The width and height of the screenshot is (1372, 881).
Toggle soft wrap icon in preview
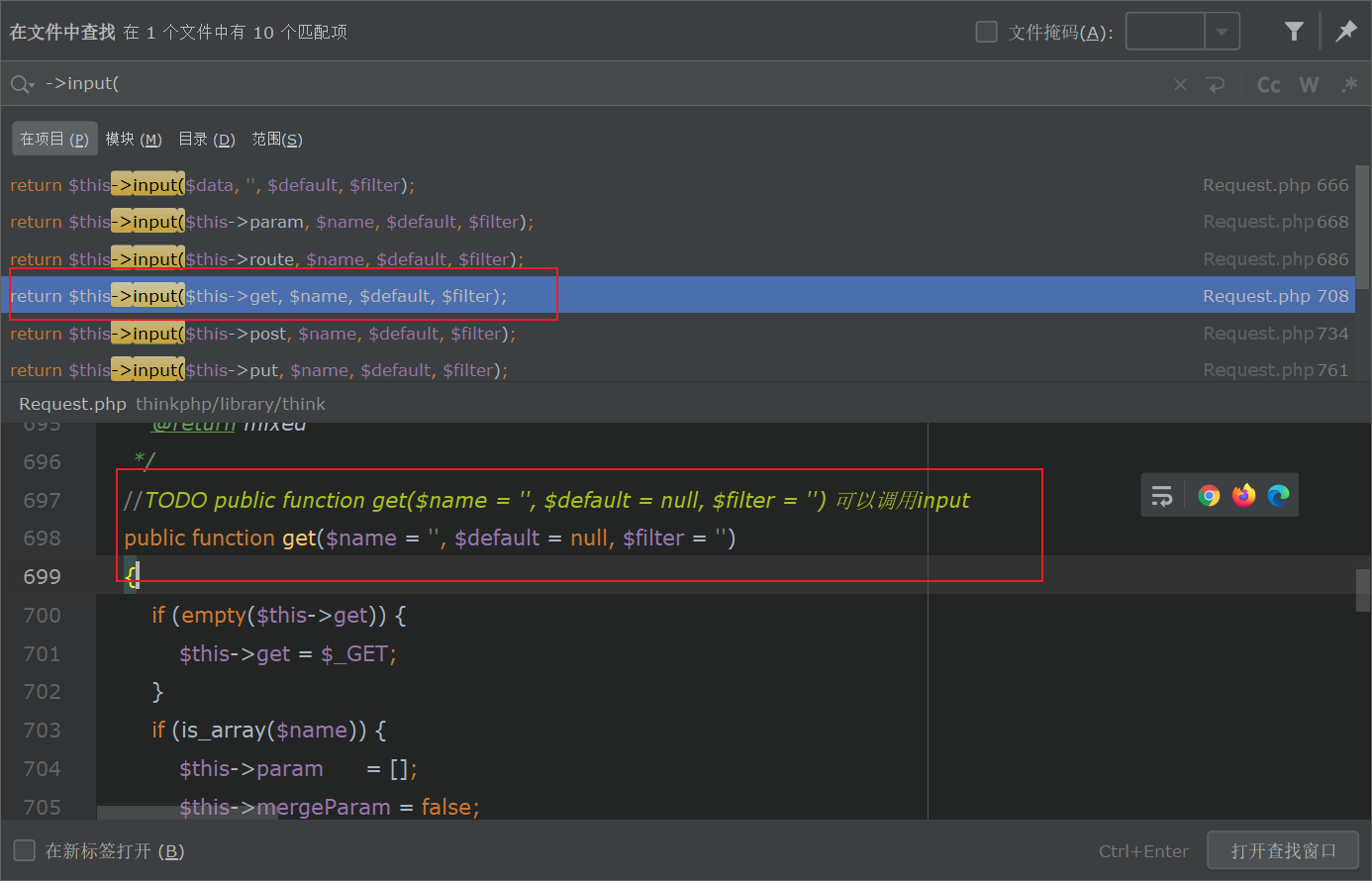[1162, 496]
